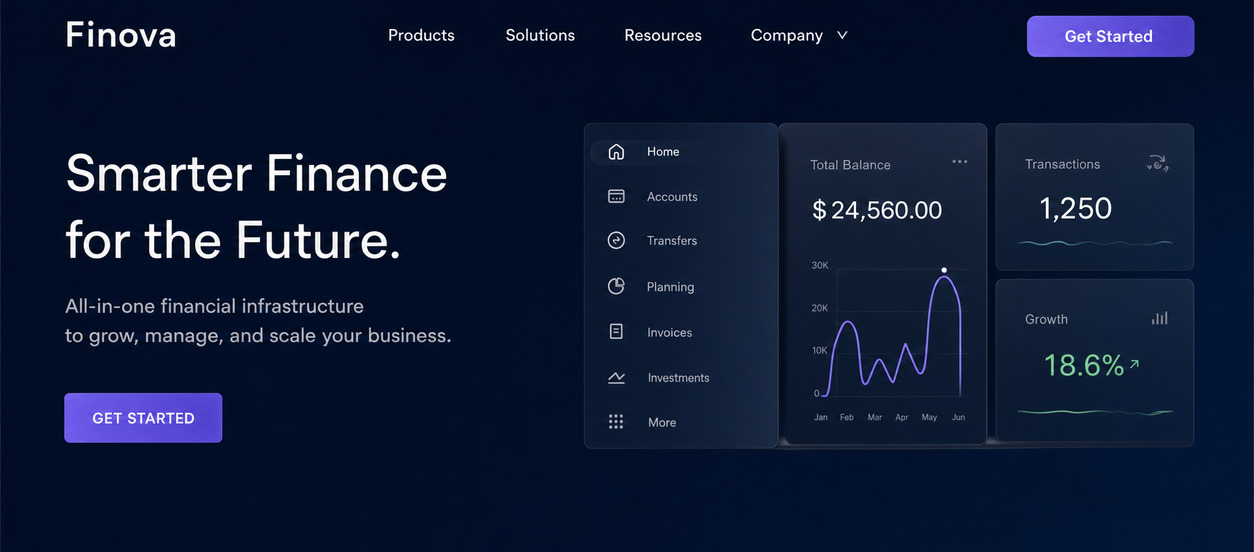Click the Apr month label

(x=902, y=417)
